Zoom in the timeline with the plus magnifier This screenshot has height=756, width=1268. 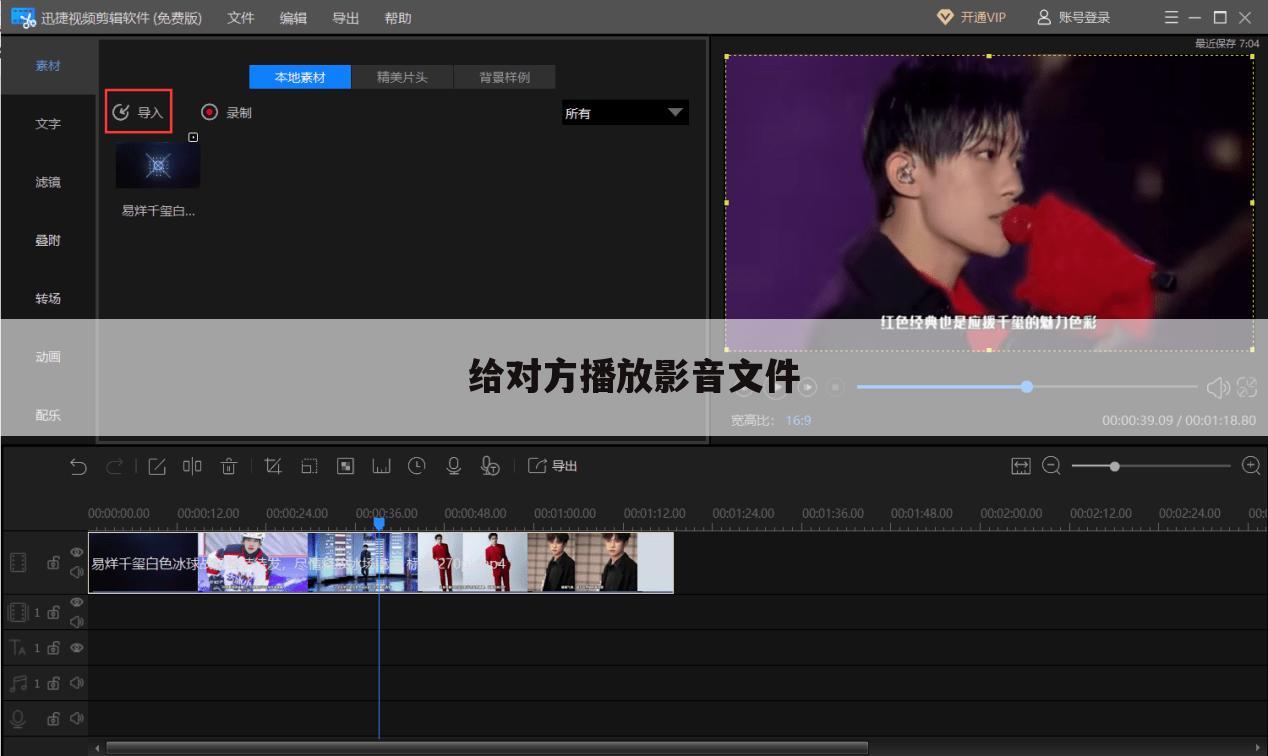[1250, 466]
